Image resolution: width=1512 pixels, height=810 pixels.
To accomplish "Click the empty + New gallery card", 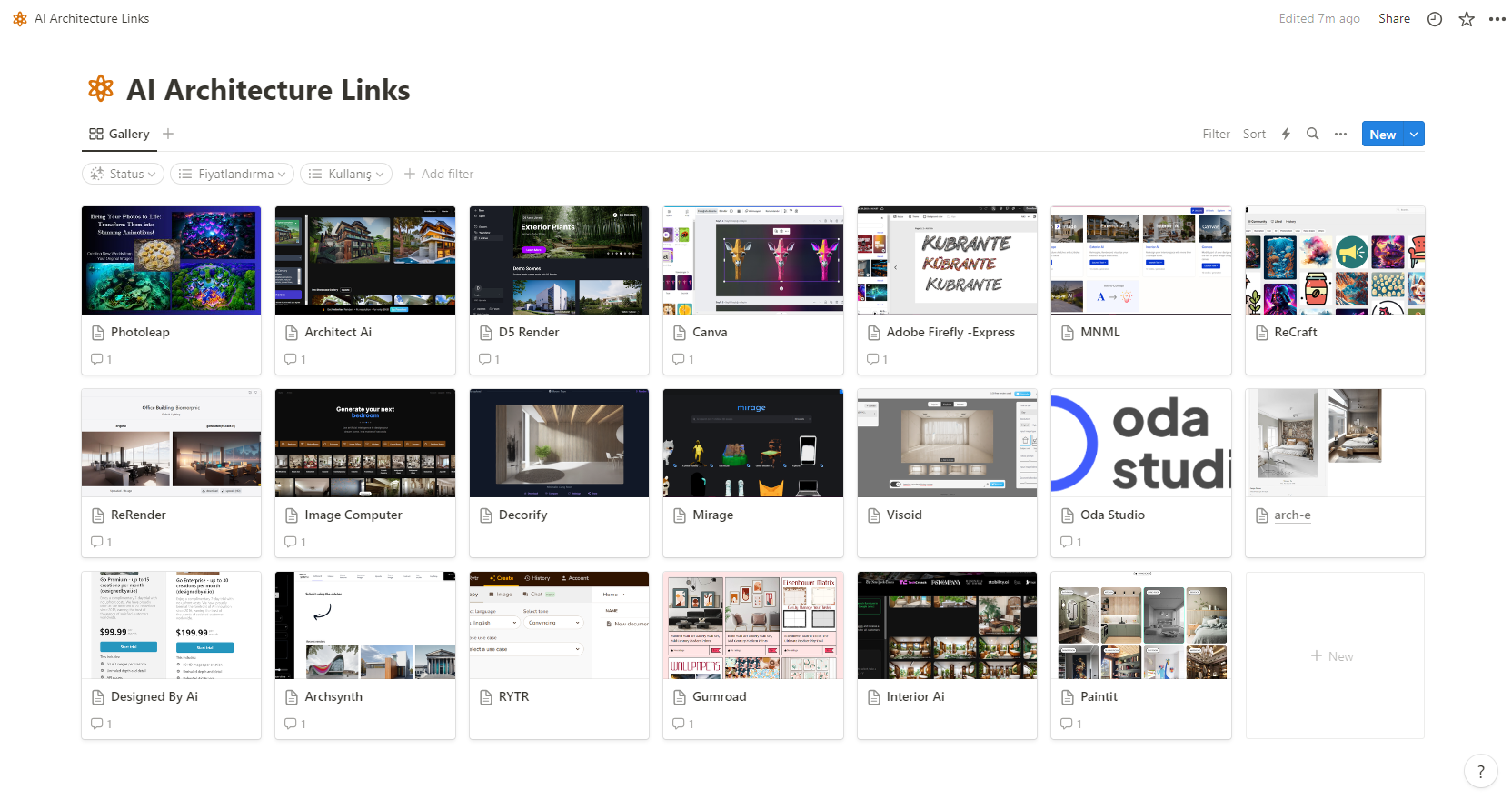I will pyautogui.click(x=1335, y=655).
